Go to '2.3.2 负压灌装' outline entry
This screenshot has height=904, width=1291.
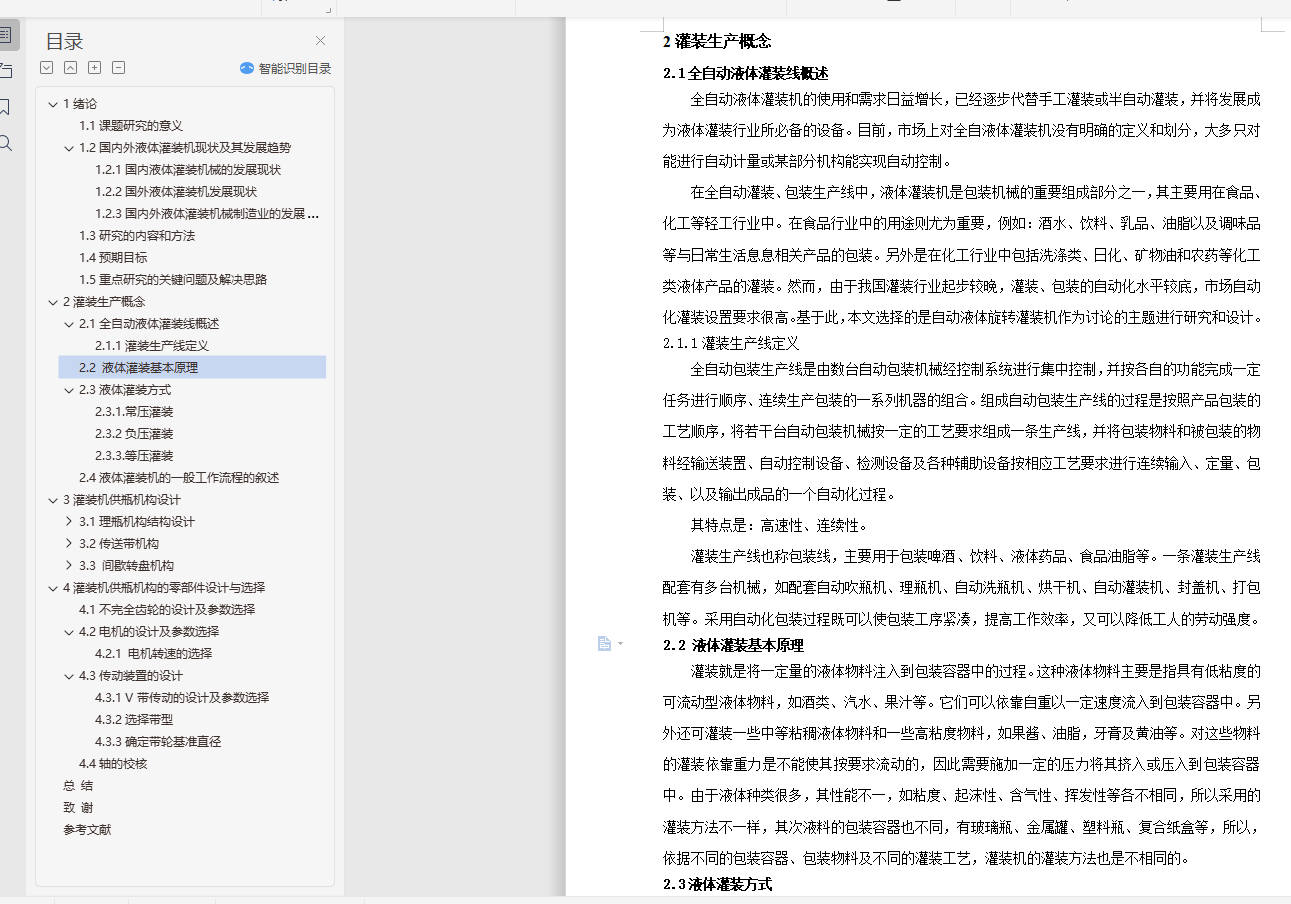(x=134, y=433)
